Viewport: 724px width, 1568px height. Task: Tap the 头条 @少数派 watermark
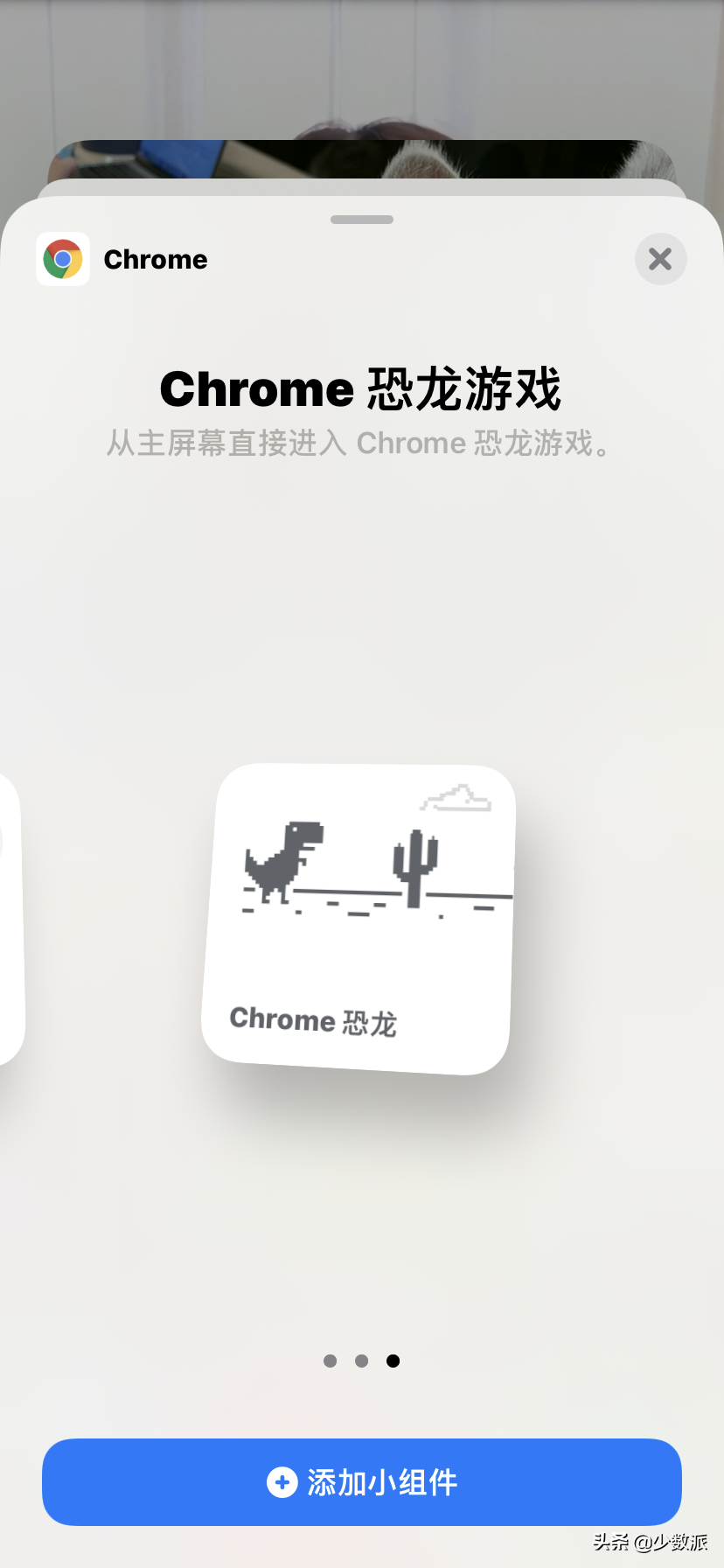pos(651,1542)
